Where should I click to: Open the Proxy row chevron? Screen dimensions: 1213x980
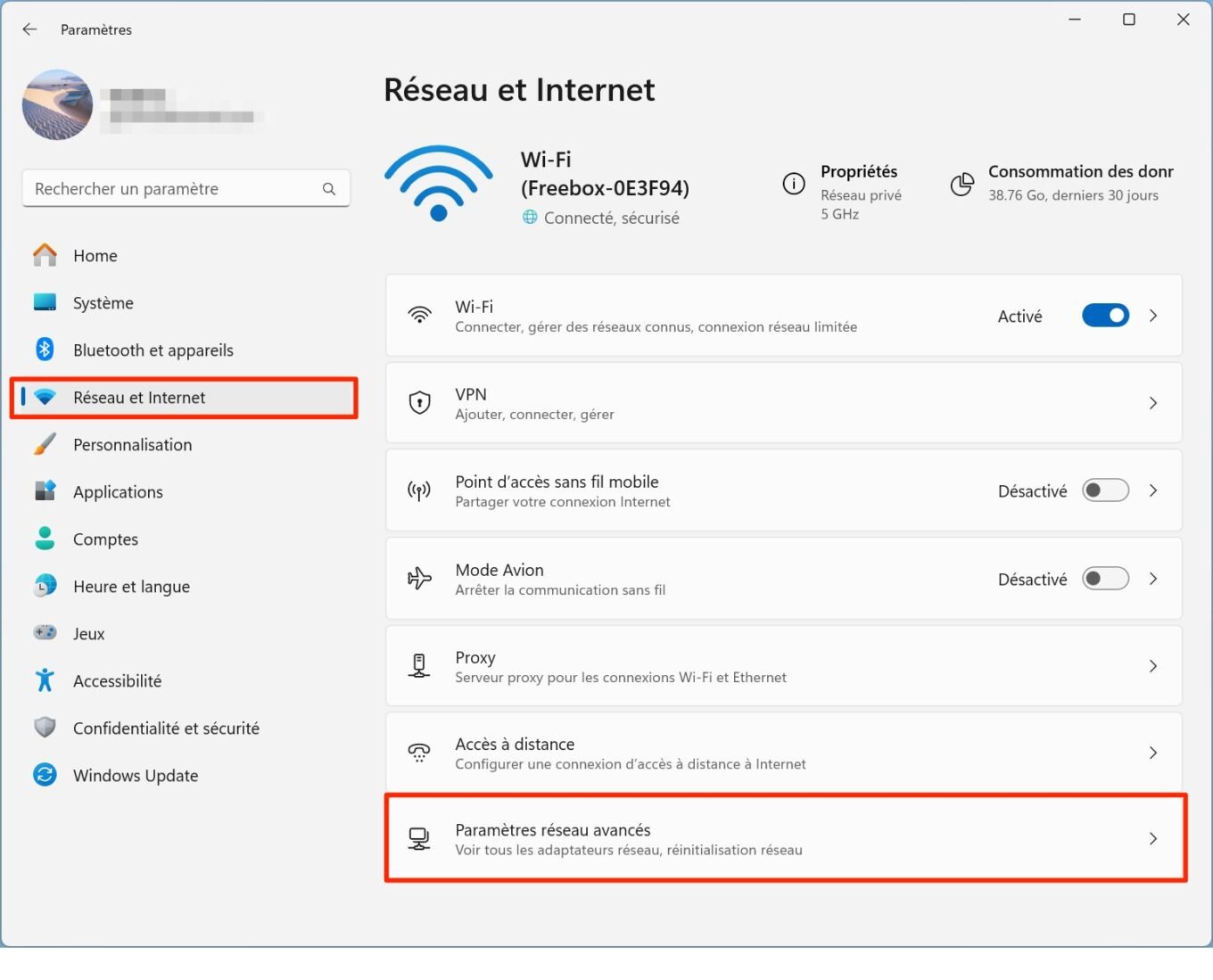point(1153,666)
